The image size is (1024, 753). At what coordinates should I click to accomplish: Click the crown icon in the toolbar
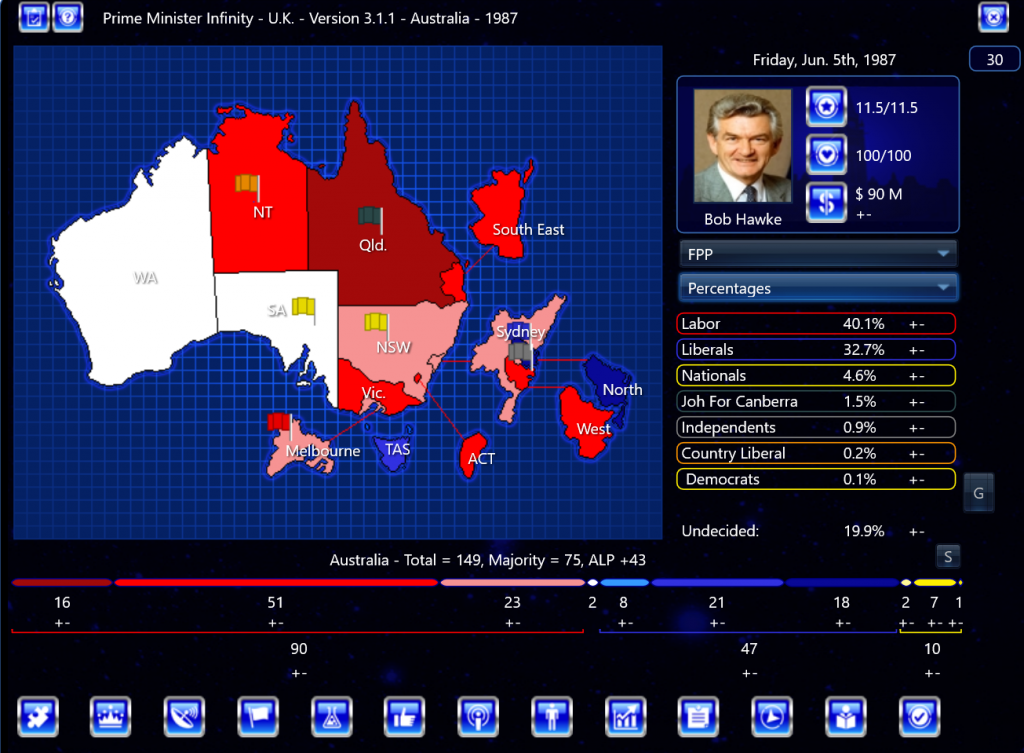tap(110, 717)
